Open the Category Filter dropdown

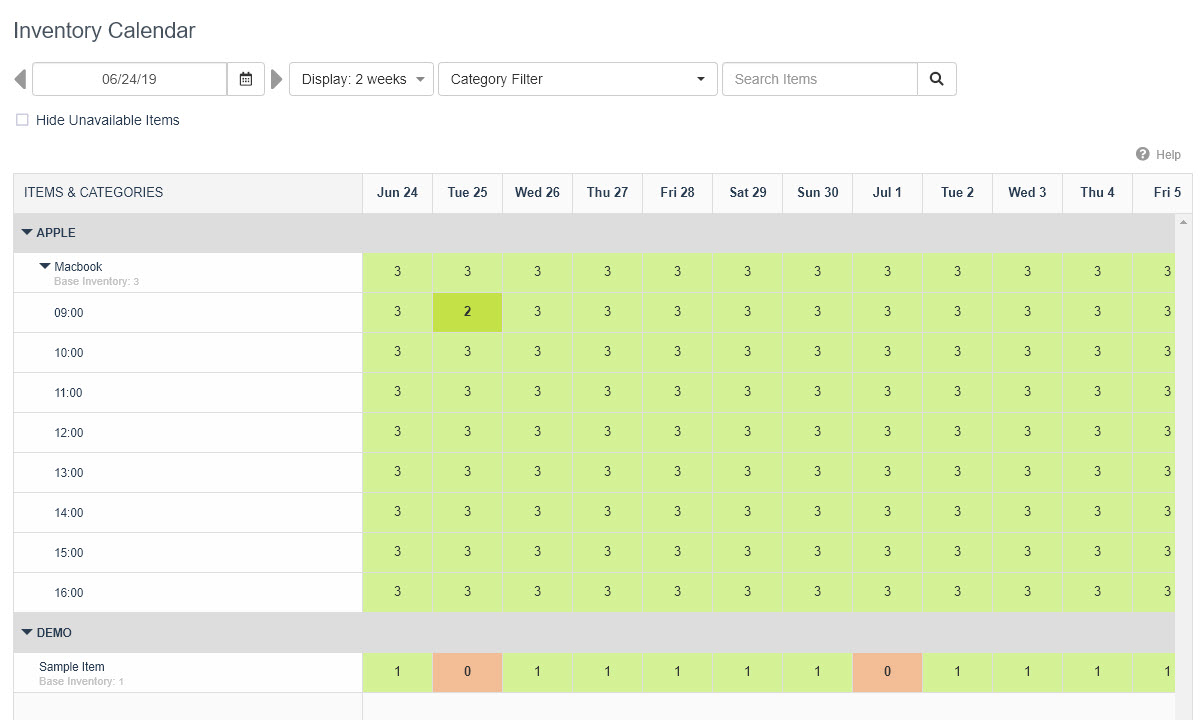578,79
